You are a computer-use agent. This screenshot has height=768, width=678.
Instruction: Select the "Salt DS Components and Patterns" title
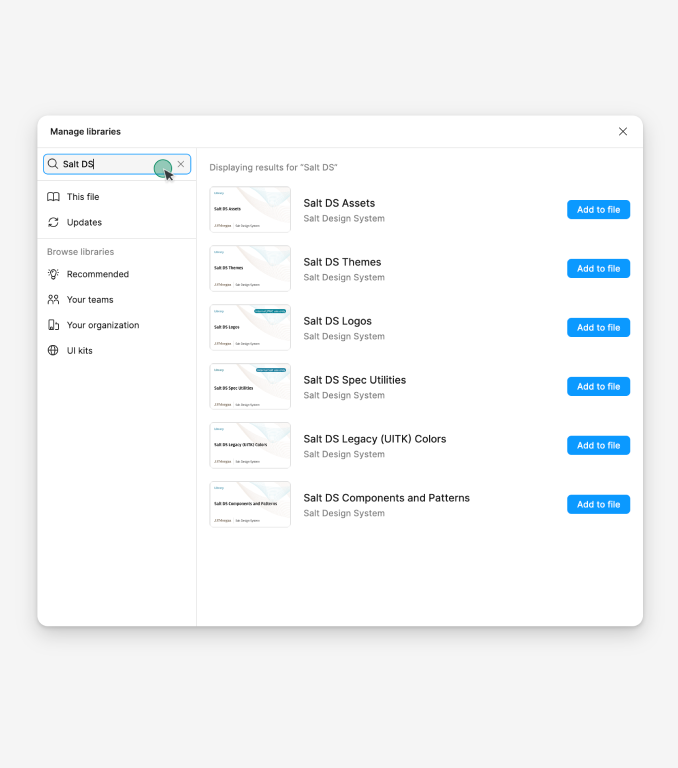tap(387, 498)
